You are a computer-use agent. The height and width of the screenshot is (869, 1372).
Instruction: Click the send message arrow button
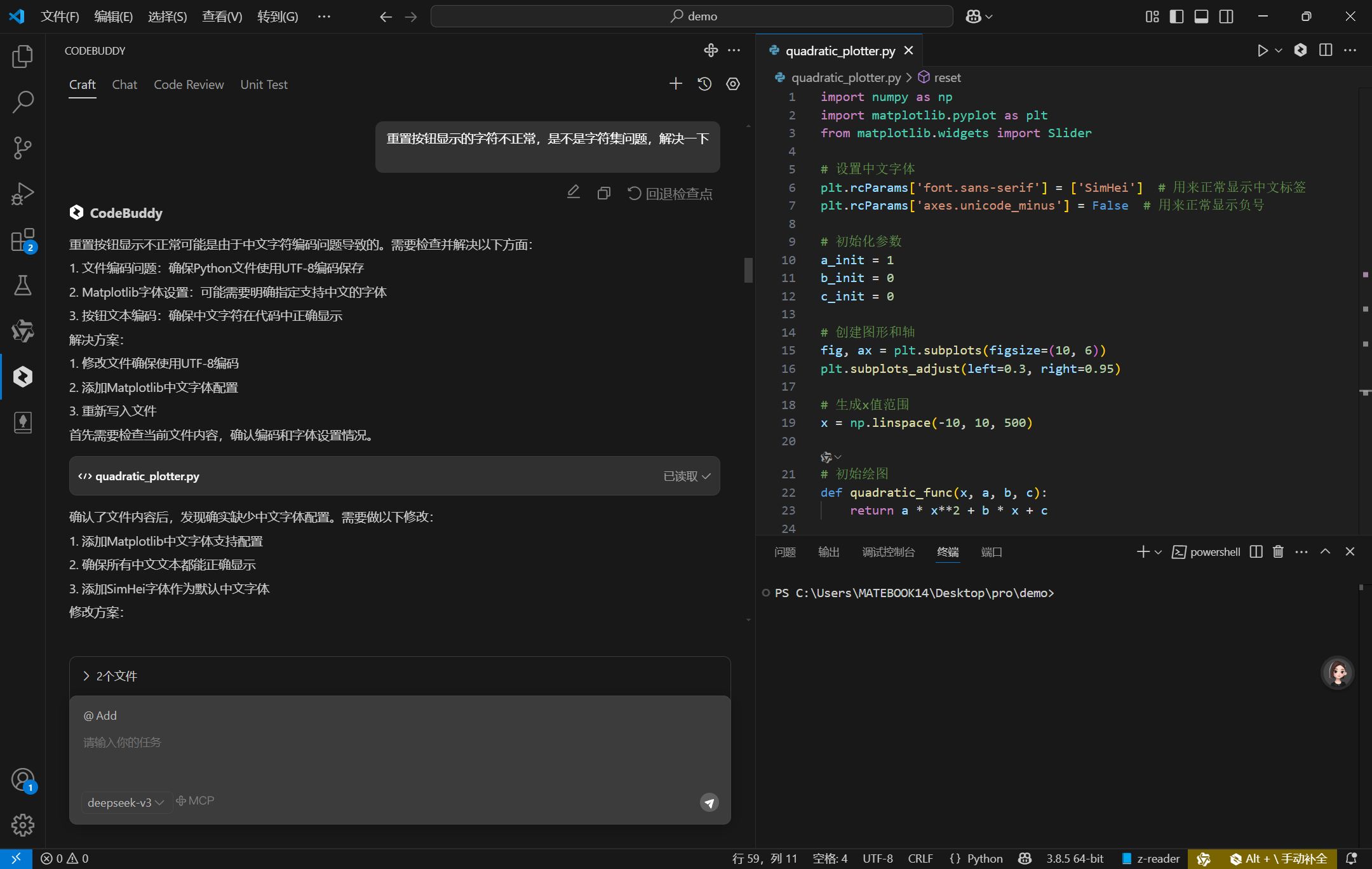[x=709, y=802]
